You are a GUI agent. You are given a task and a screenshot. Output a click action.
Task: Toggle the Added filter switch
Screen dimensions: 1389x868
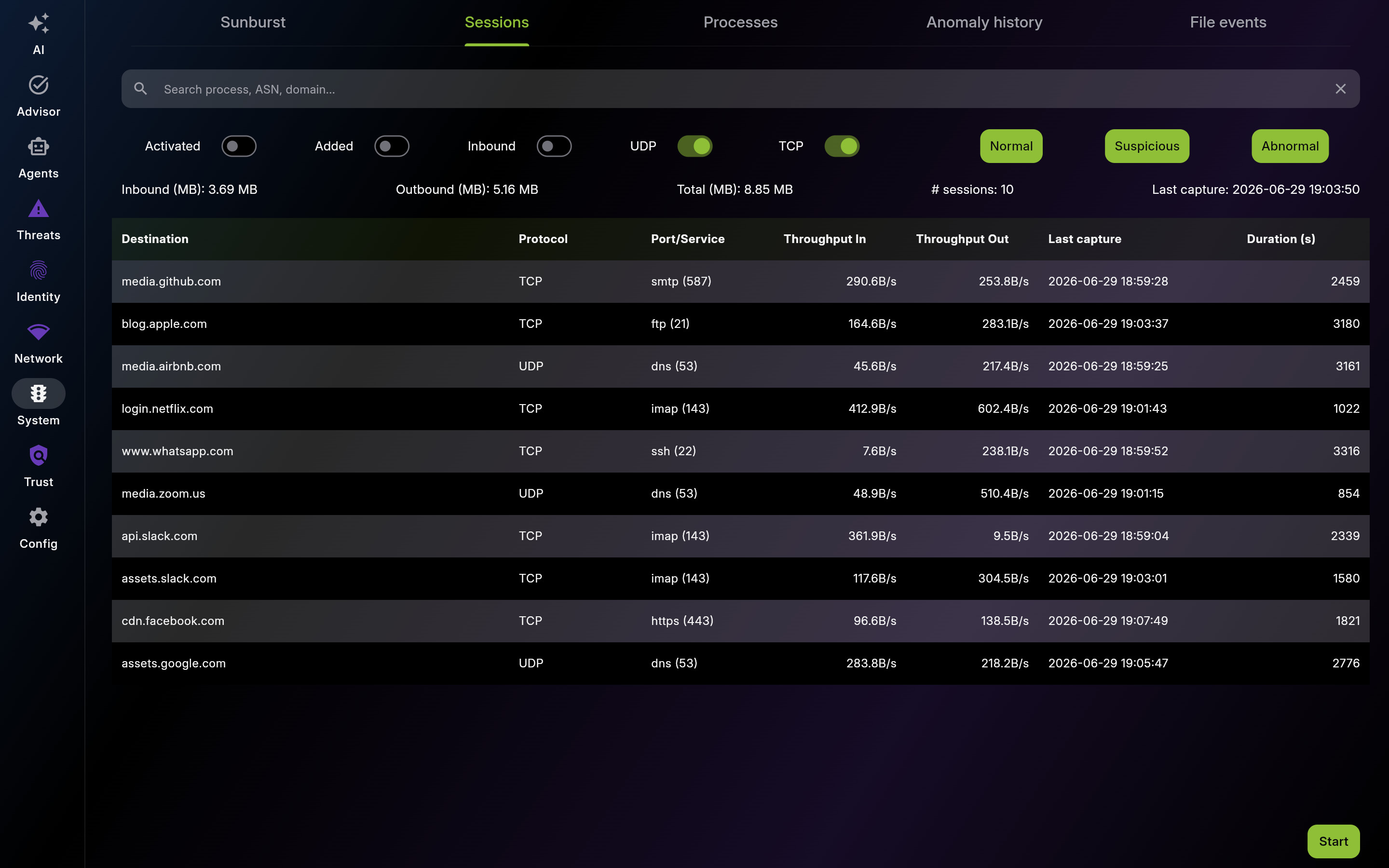392,147
